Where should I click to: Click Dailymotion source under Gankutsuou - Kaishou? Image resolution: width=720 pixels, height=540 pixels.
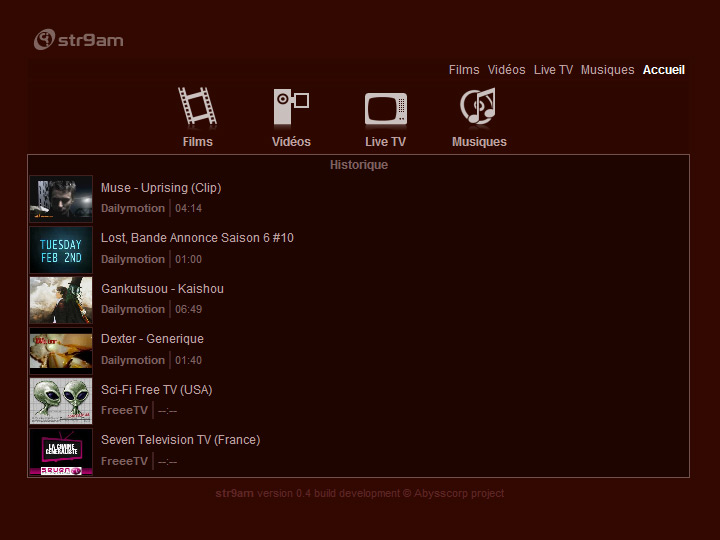[x=133, y=309]
